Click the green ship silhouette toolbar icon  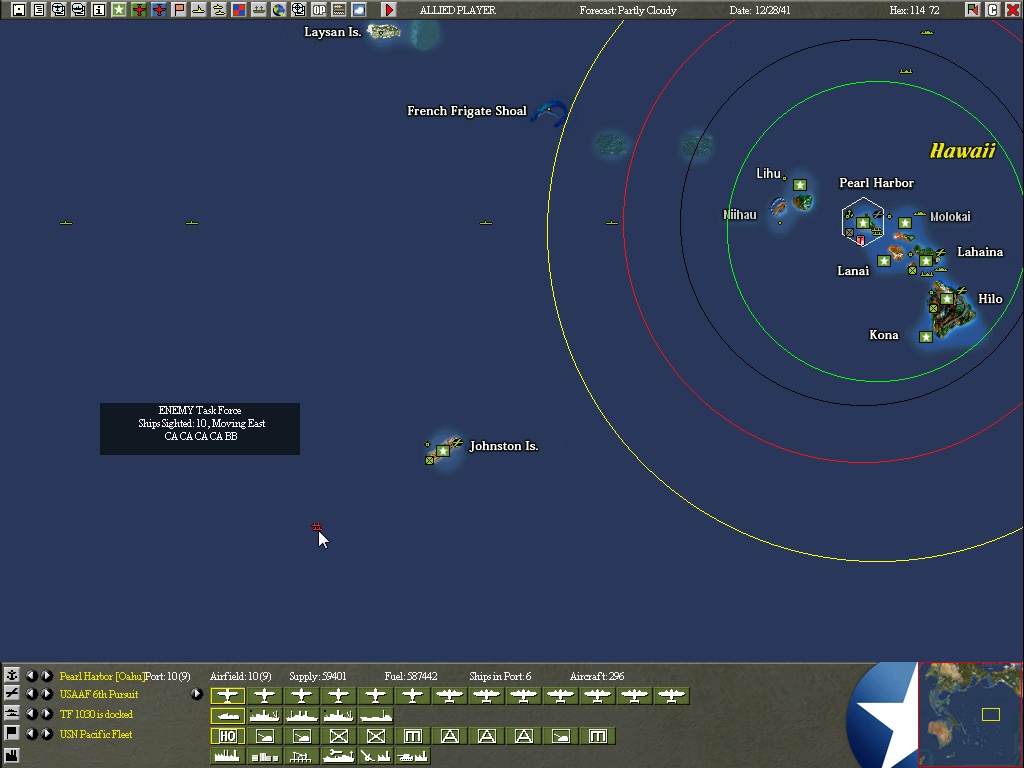pos(259,10)
